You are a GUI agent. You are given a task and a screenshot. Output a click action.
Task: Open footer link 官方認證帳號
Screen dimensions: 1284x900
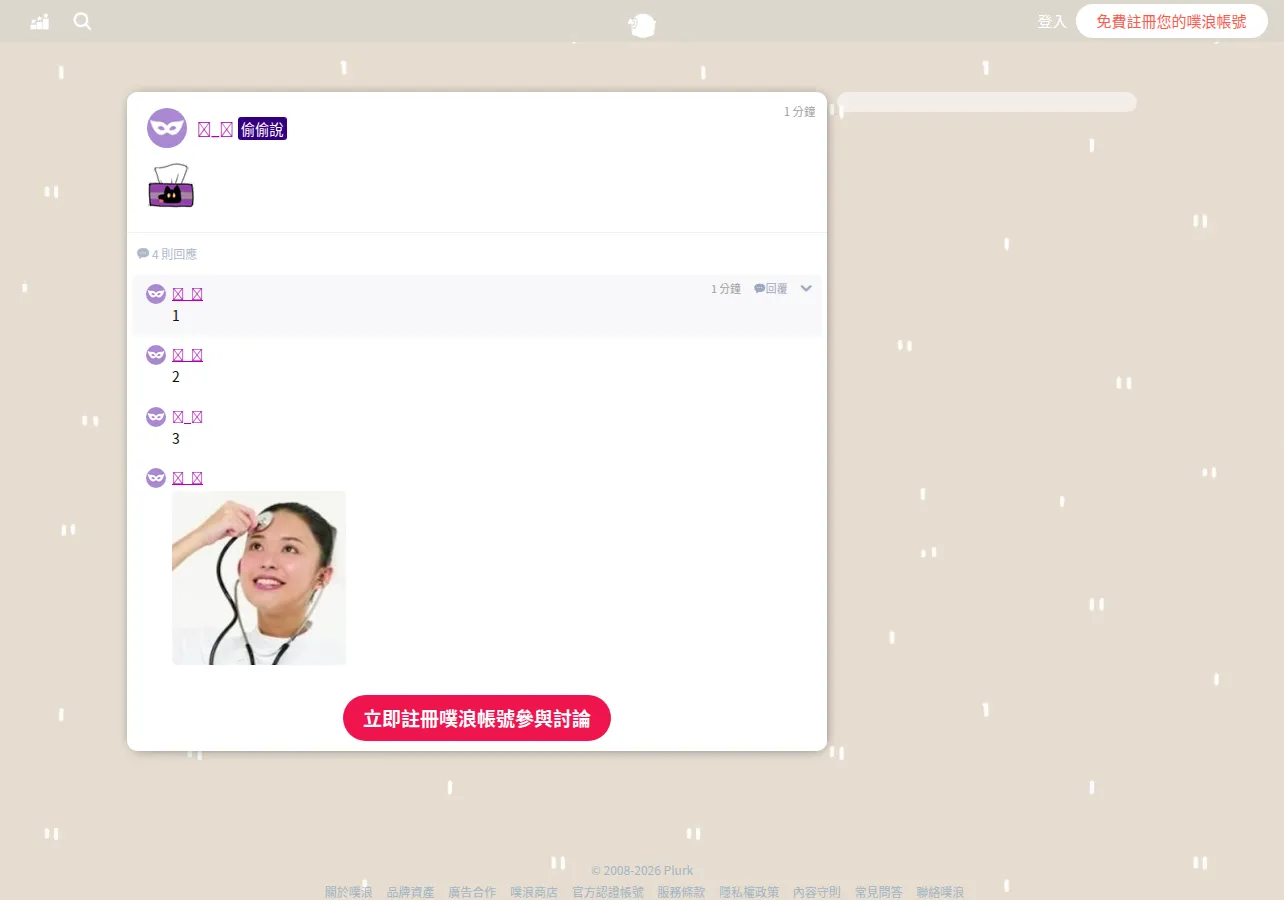click(608, 892)
